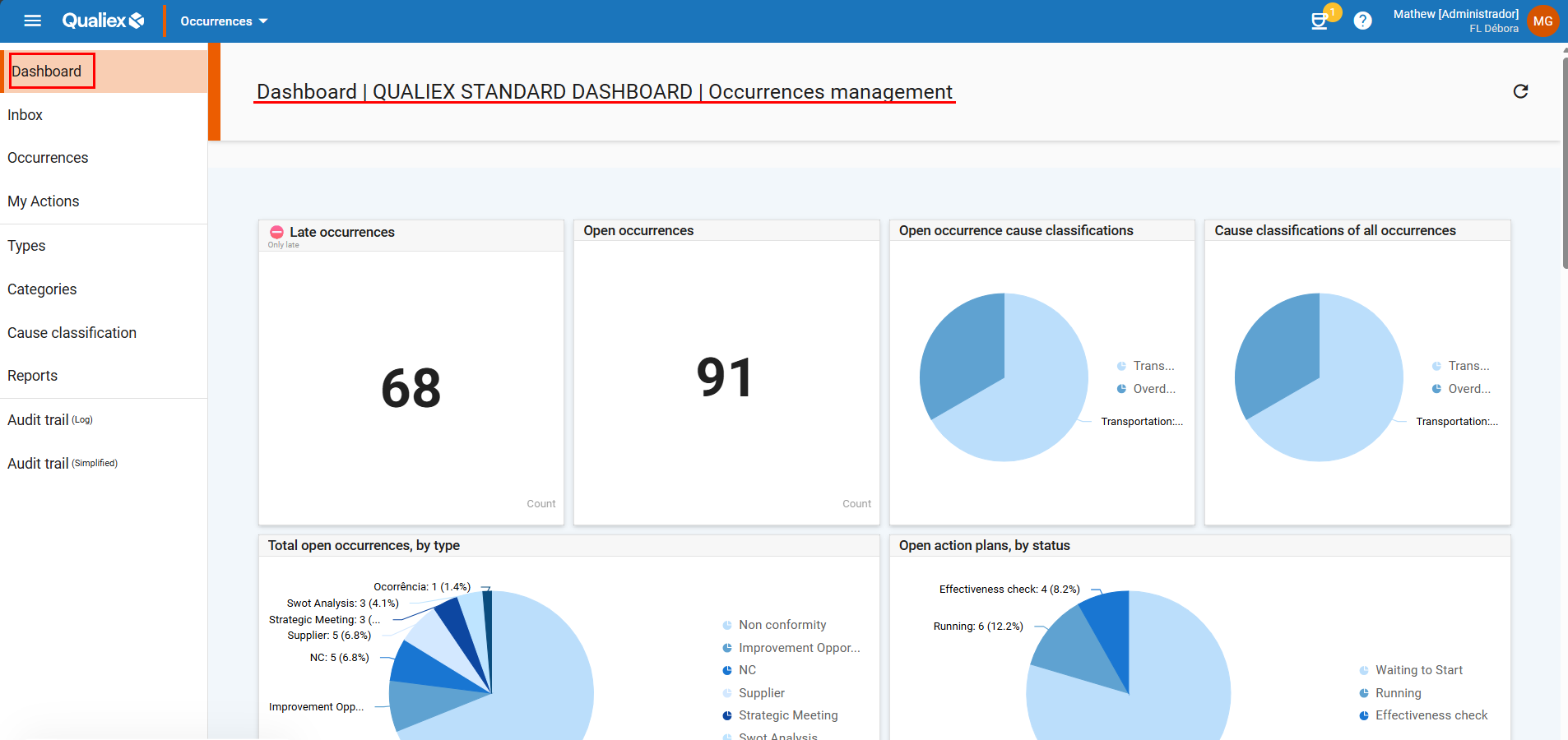1568x740 pixels.
Task: Expand the Occurrences module dropdown
Action: pos(224,21)
